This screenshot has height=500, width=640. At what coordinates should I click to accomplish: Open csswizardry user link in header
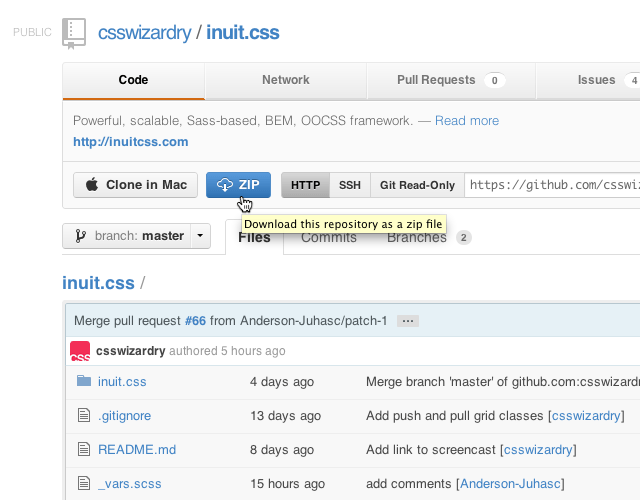(144, 33)
